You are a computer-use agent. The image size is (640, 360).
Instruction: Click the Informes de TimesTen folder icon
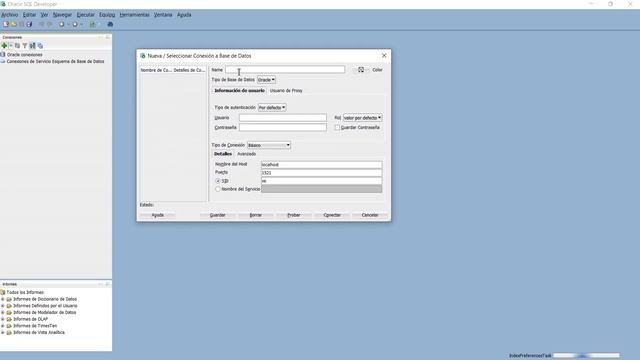(x=9, y=326)
